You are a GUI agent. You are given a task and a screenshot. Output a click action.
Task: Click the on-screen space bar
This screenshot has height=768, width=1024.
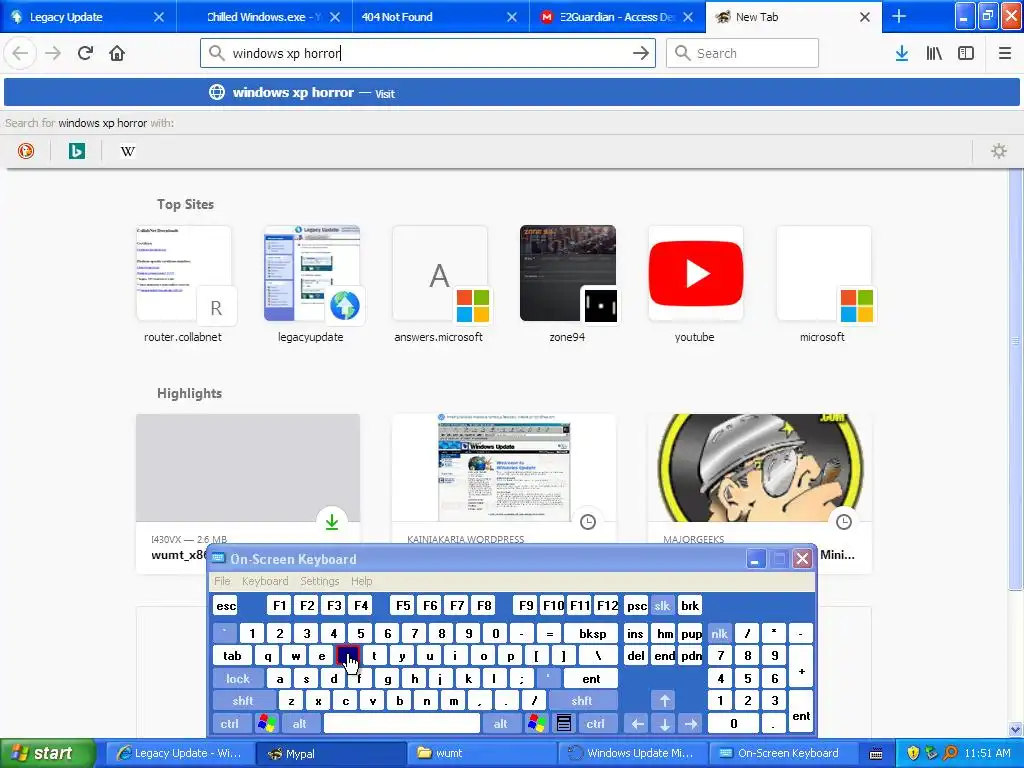pos(402,724)
